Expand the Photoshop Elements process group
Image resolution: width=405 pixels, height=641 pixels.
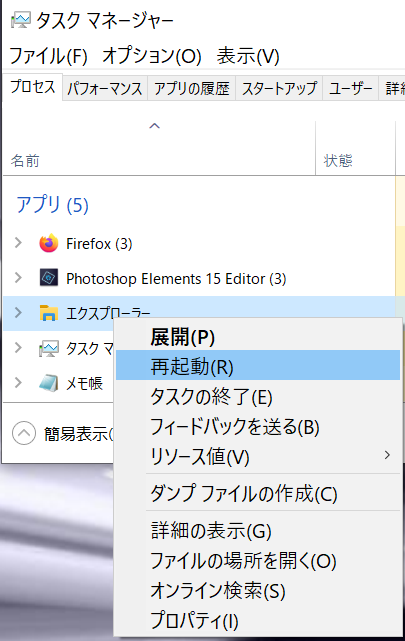(x=18, y=278)
